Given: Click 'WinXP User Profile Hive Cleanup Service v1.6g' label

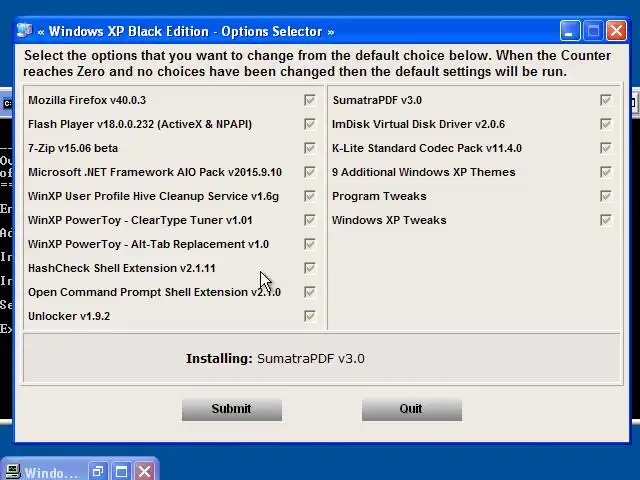Looking at the screenshot, I should (x=153, y=196).
